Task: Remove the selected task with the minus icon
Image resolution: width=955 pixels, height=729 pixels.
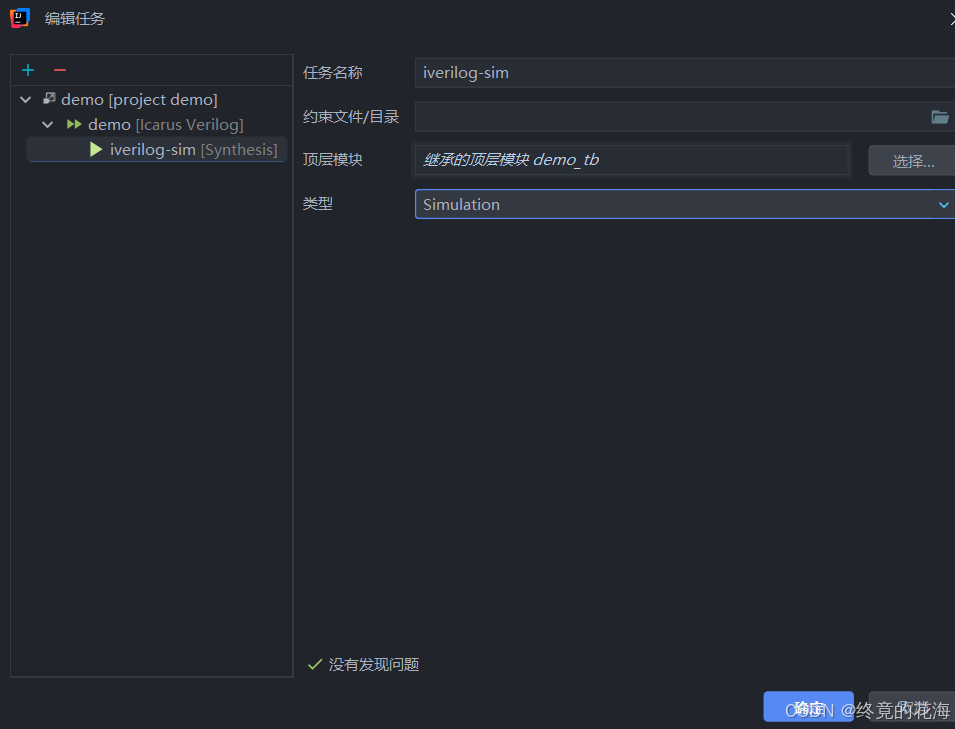Action: click(60, 71)
